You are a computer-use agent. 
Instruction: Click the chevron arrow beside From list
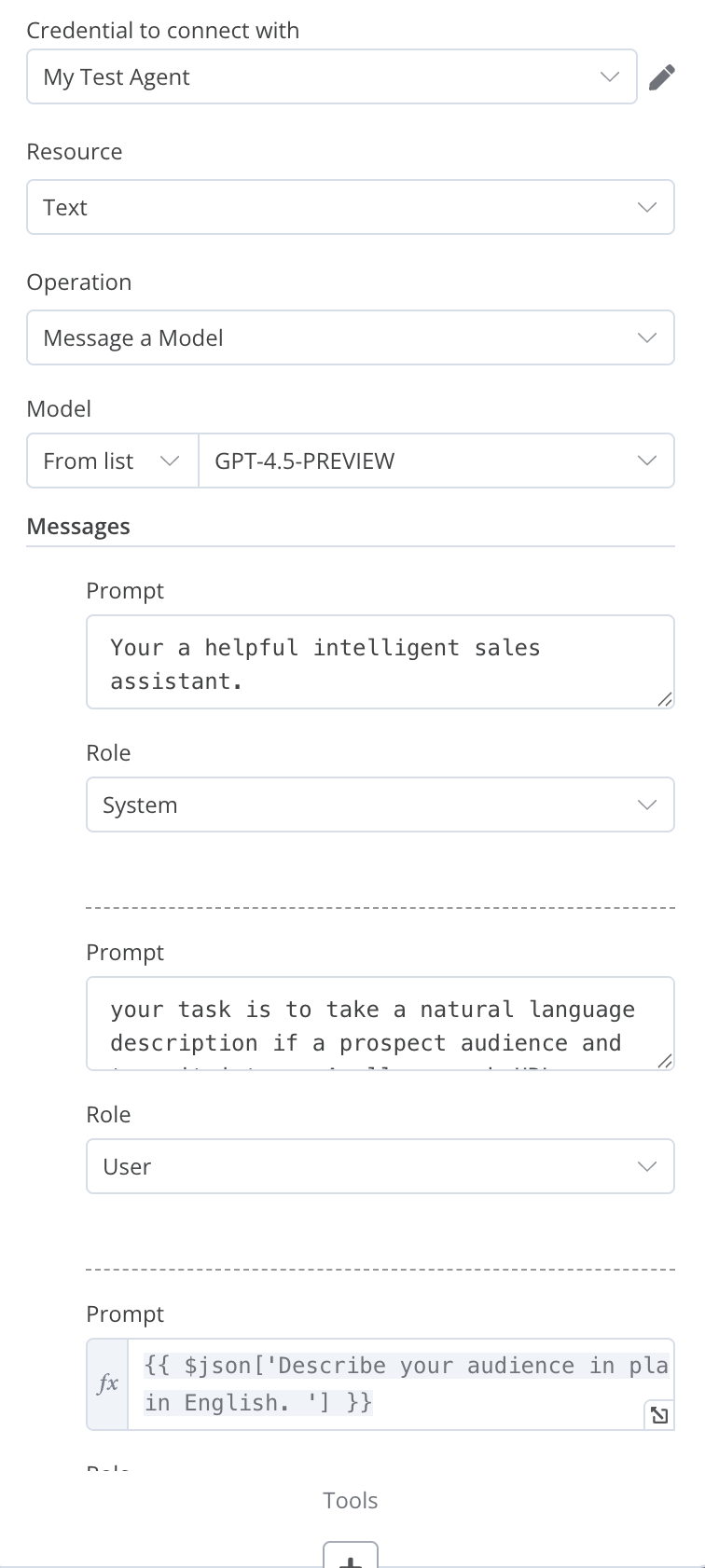click(x=170, y=461)
